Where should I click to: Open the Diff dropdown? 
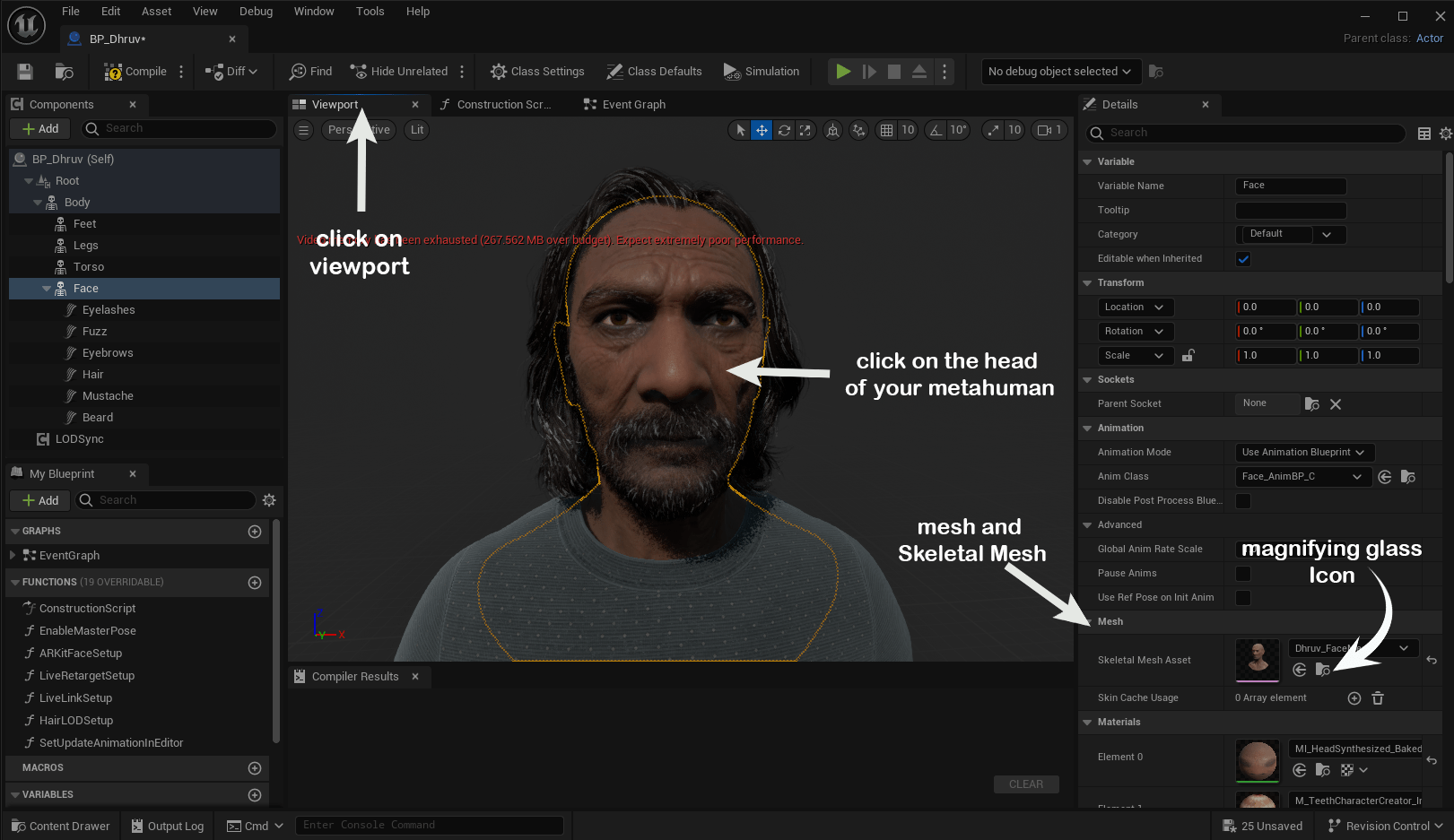tap(231, 72)
